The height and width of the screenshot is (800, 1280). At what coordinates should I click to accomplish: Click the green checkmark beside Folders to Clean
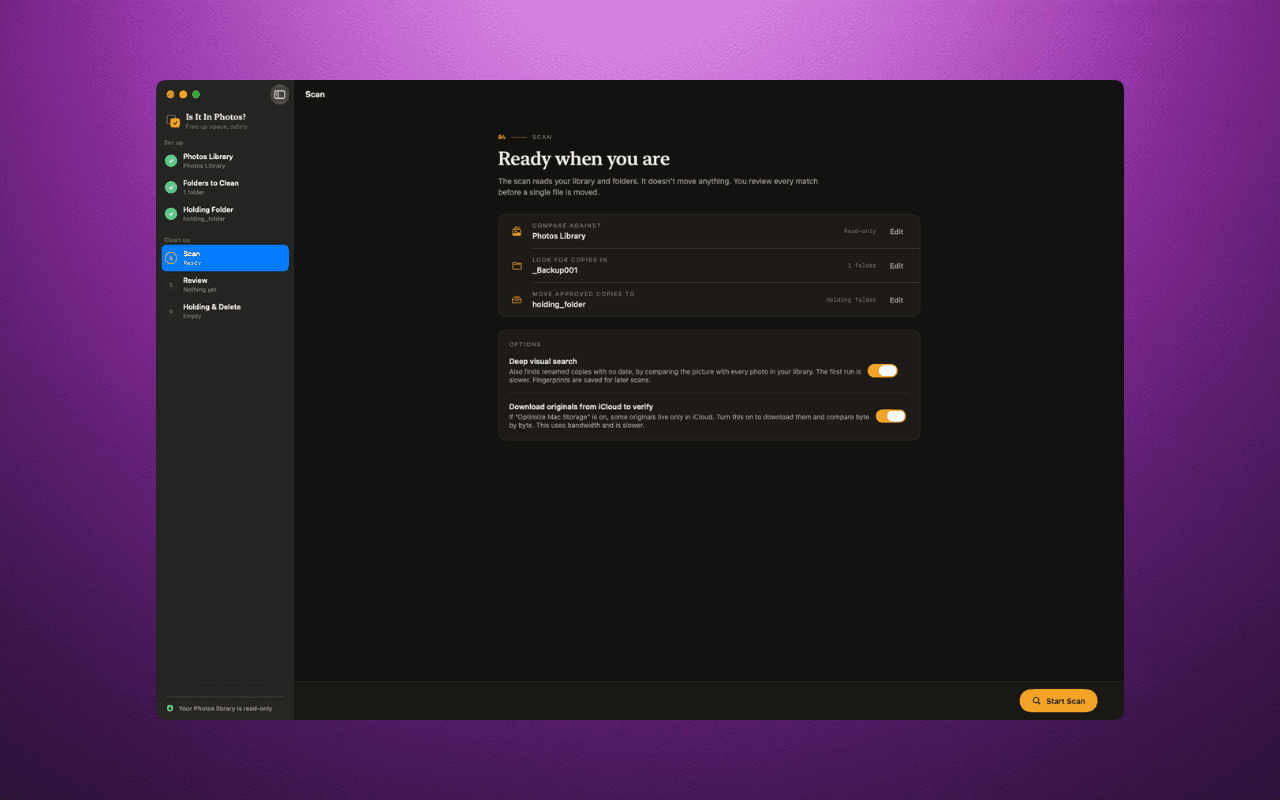pyautogui.click(x=171, y=187)
